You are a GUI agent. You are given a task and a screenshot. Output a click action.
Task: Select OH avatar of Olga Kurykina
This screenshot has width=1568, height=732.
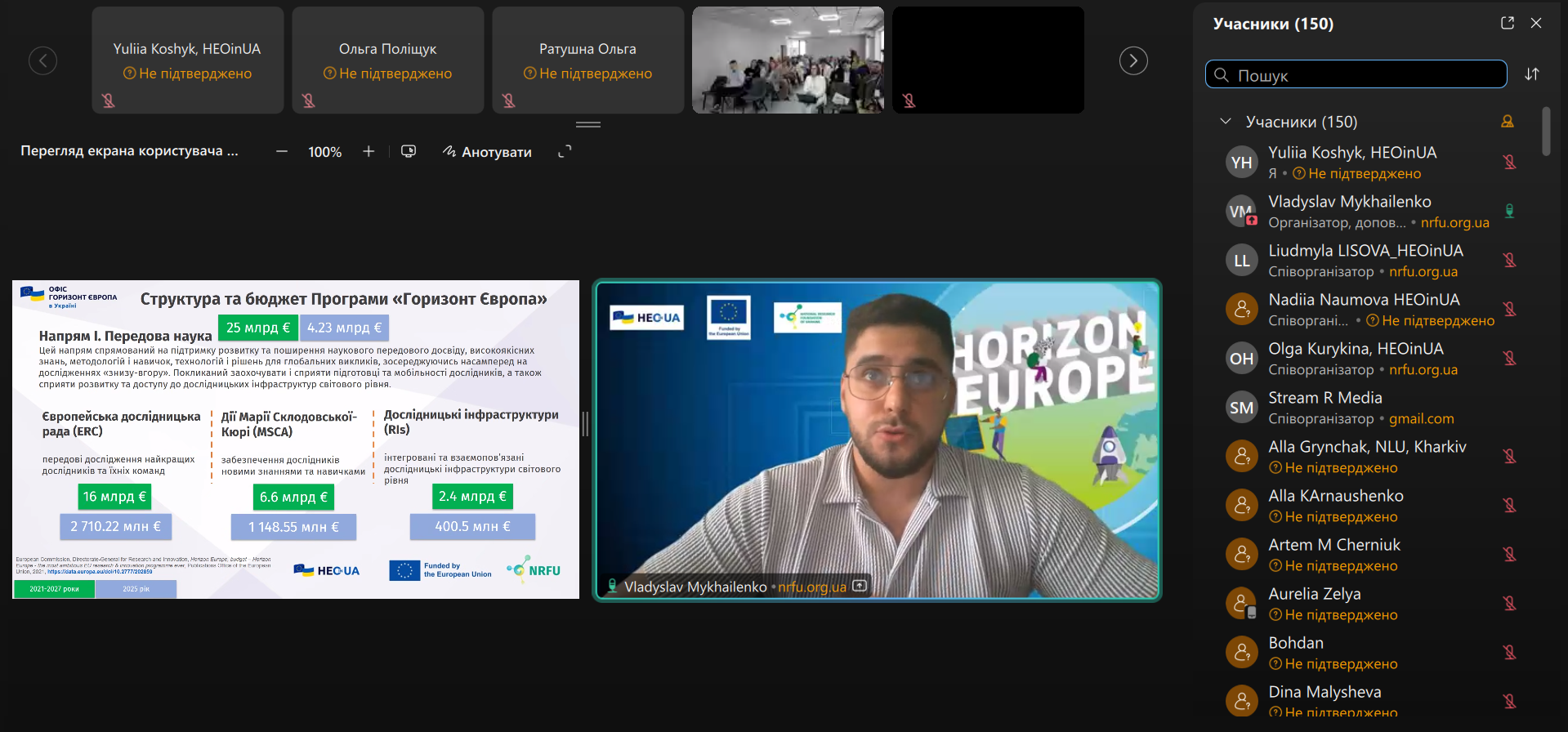[1241, 358]
